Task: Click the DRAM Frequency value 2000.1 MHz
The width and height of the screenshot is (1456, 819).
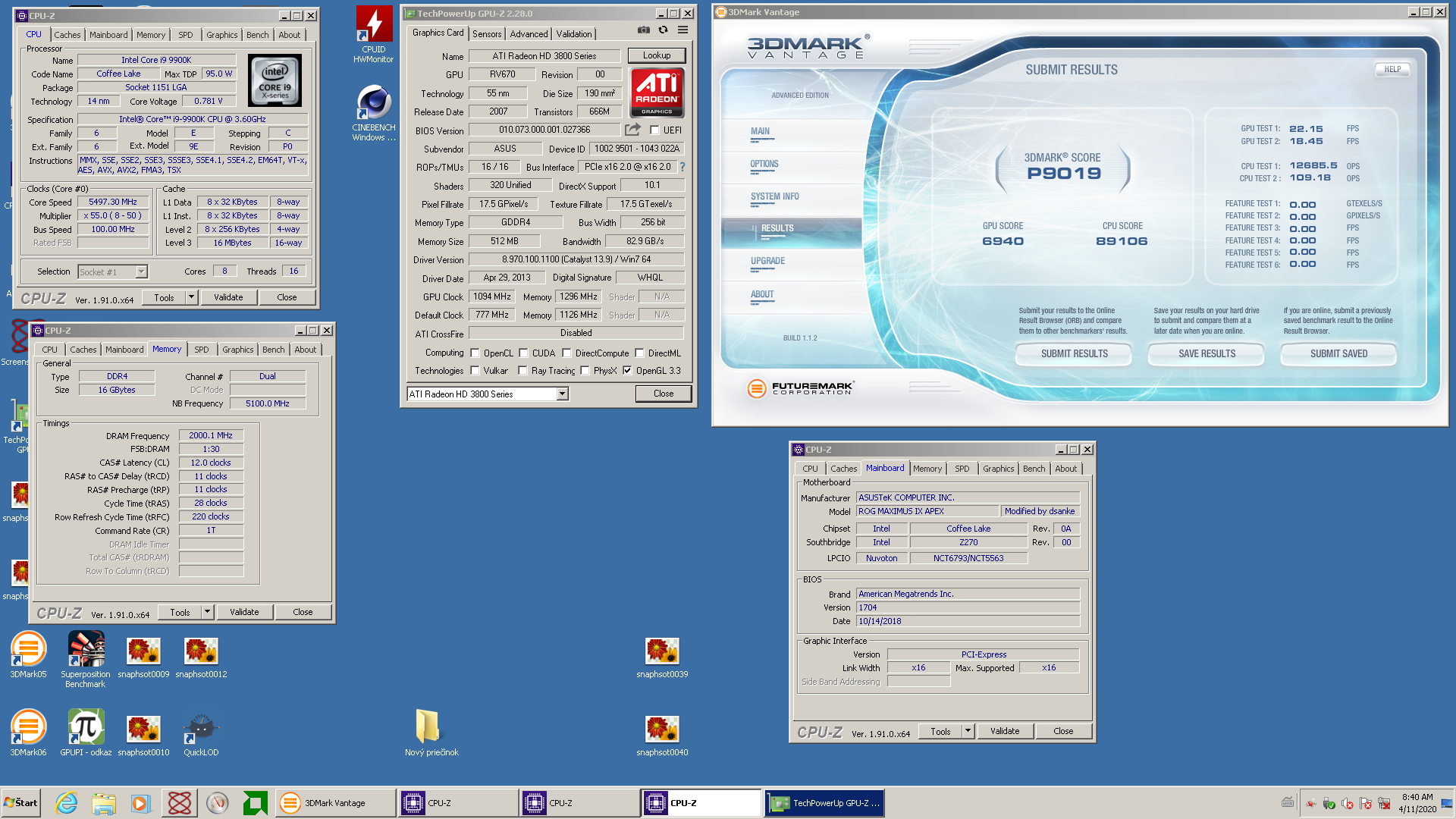Action: tap(211, 435)
